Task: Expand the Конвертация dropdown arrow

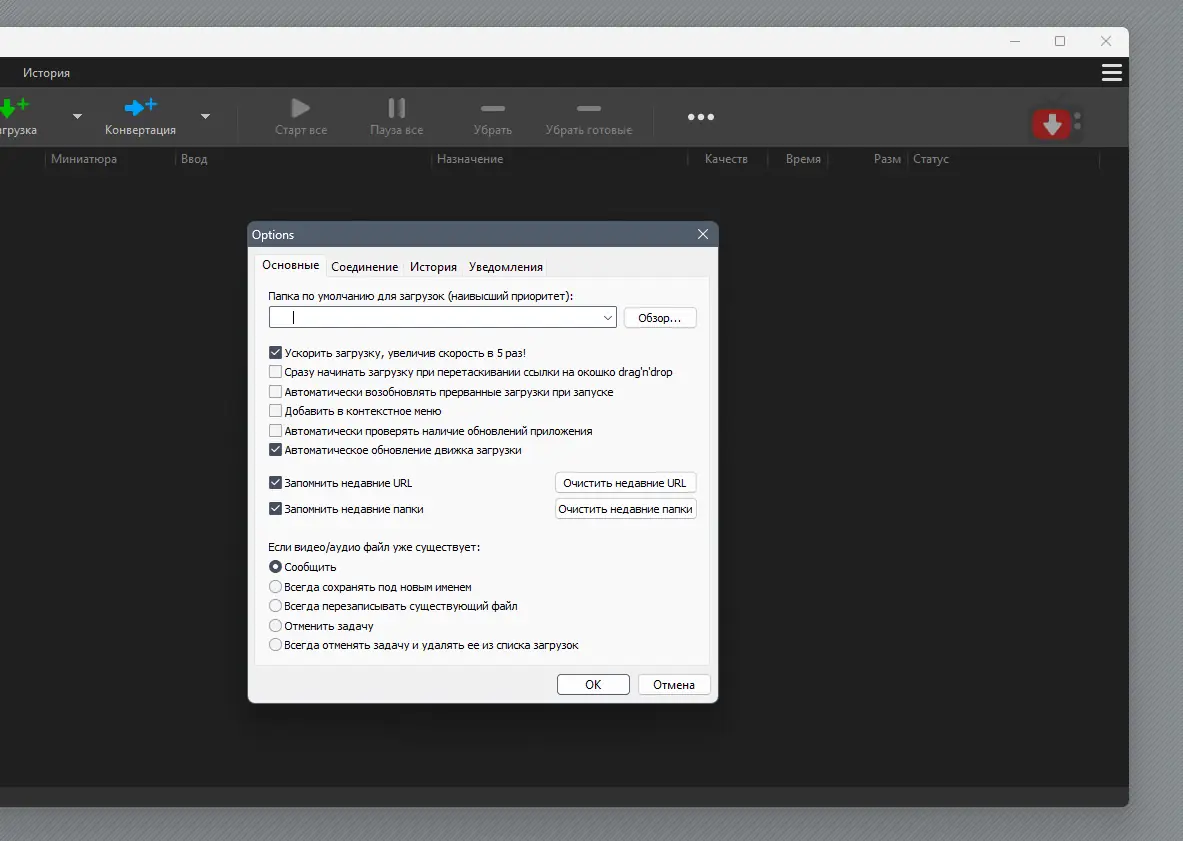Action: coord(205,117)
